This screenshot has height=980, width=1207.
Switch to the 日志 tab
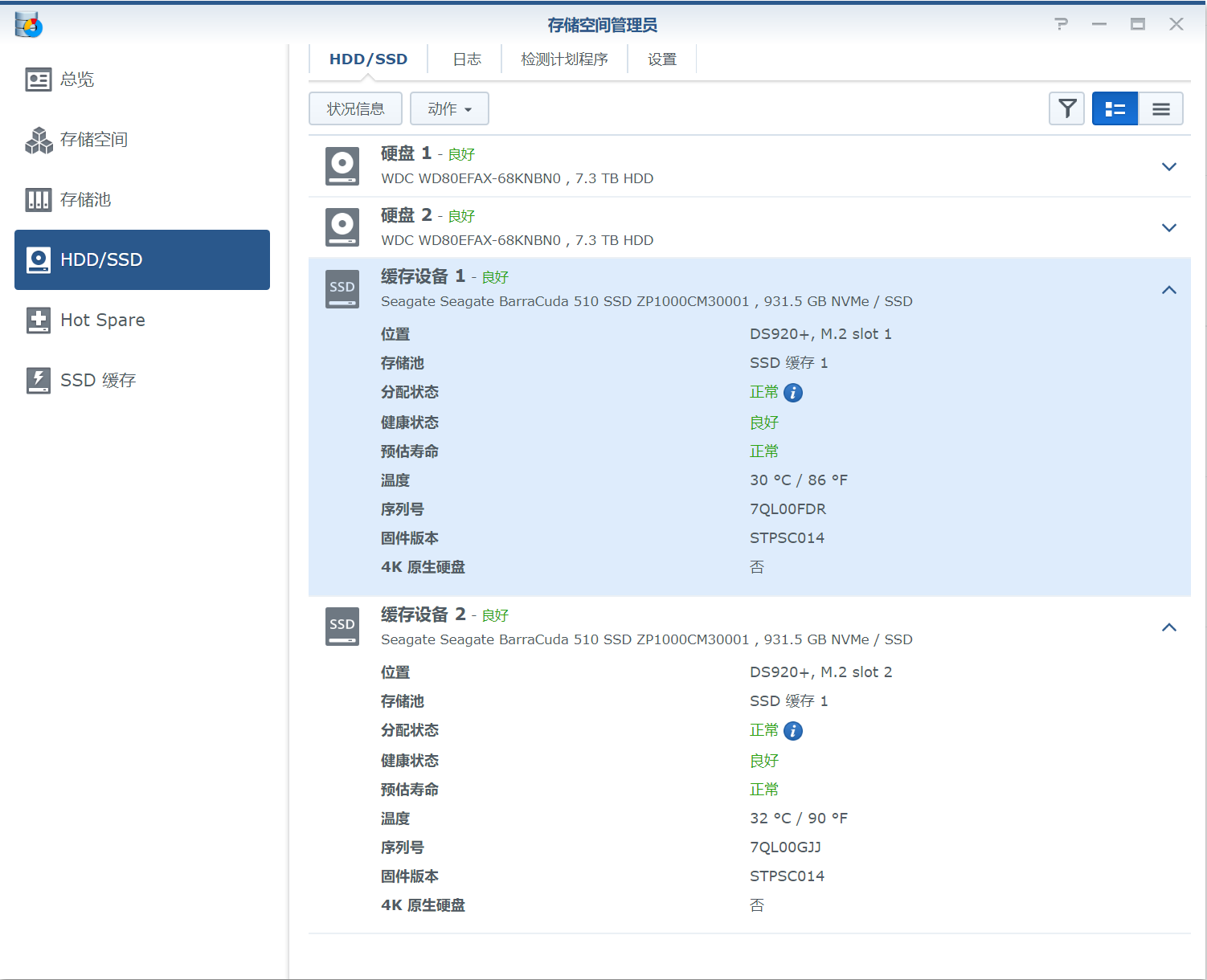tap(467, 59)
